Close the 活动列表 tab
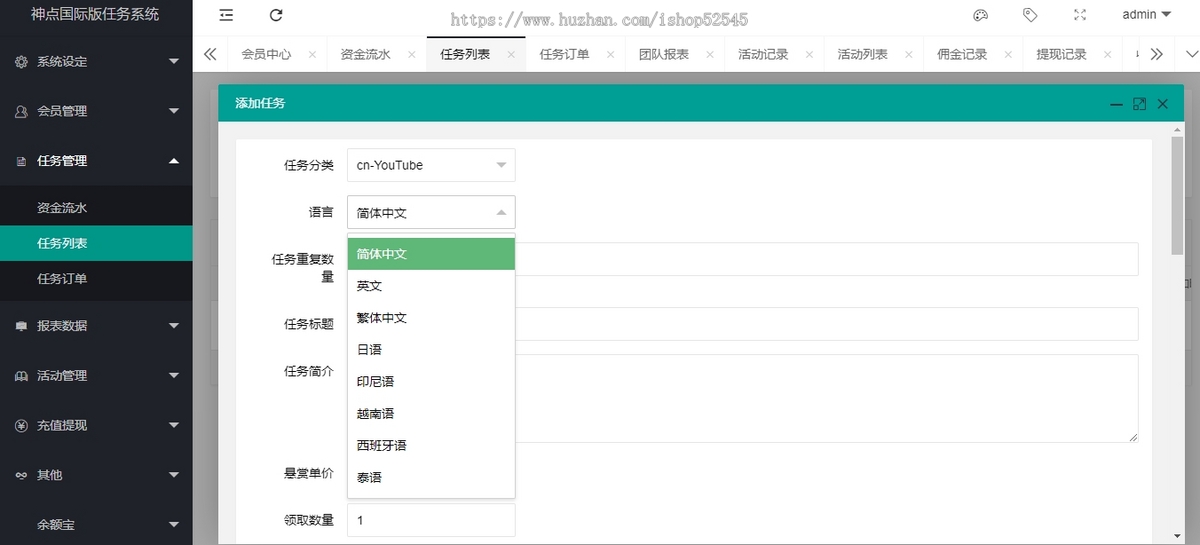The height and width of the screenshot is (545, 1200). tap(908, 55)
